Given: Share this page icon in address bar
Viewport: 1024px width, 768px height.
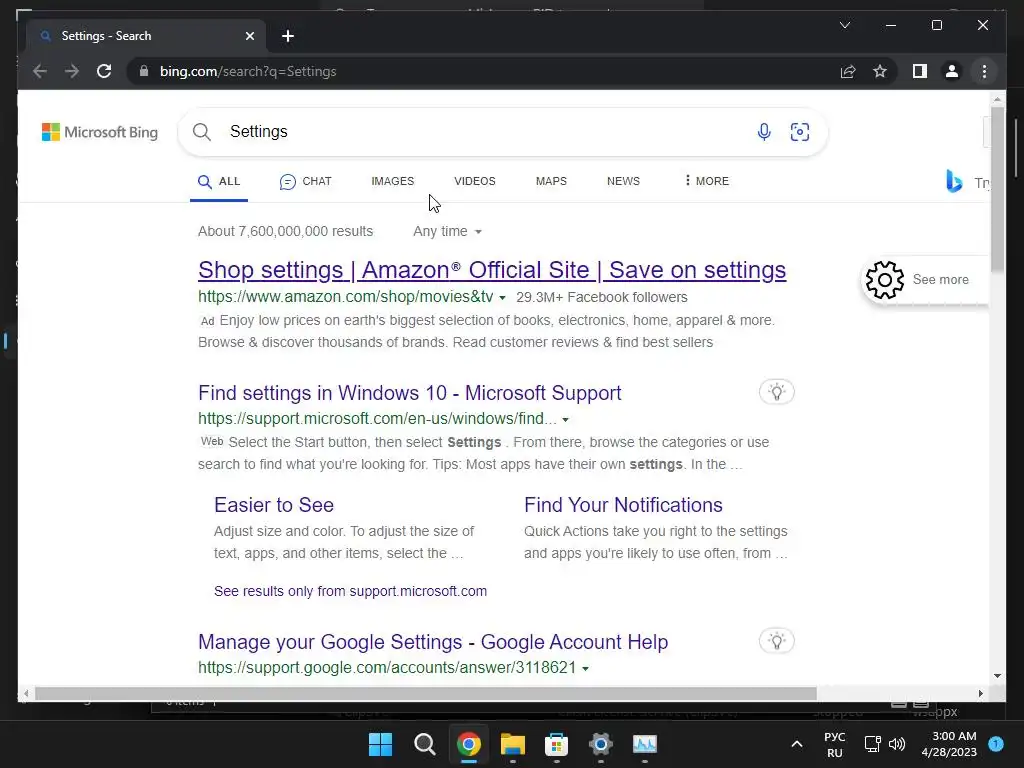Looking at the screenshot, I should pos(848,71).
